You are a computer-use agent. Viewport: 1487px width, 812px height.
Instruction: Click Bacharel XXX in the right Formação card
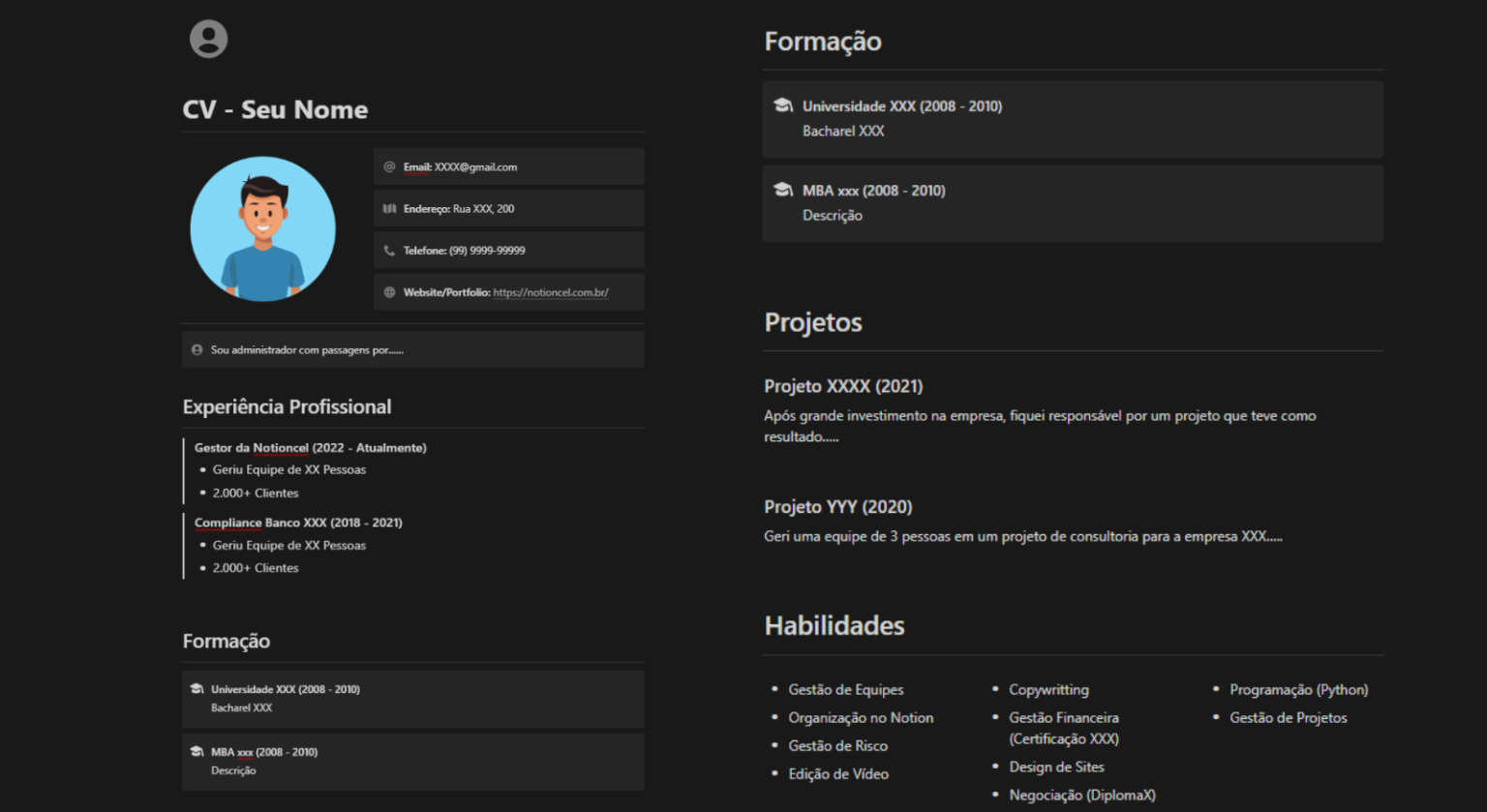point(843,131)
